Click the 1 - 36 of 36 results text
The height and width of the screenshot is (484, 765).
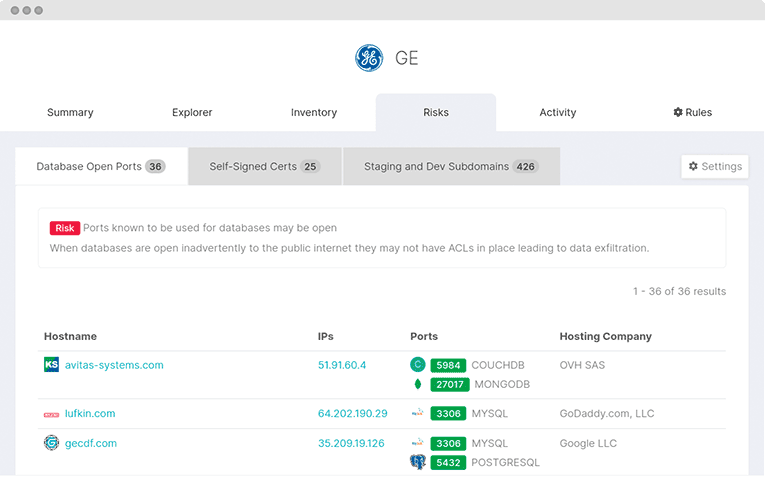(x=679, y=291)
